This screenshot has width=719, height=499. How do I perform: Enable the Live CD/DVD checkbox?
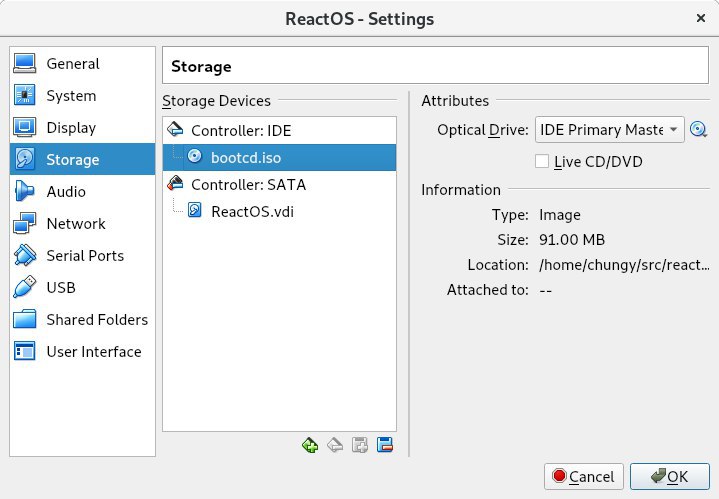(x=542, y=161)
